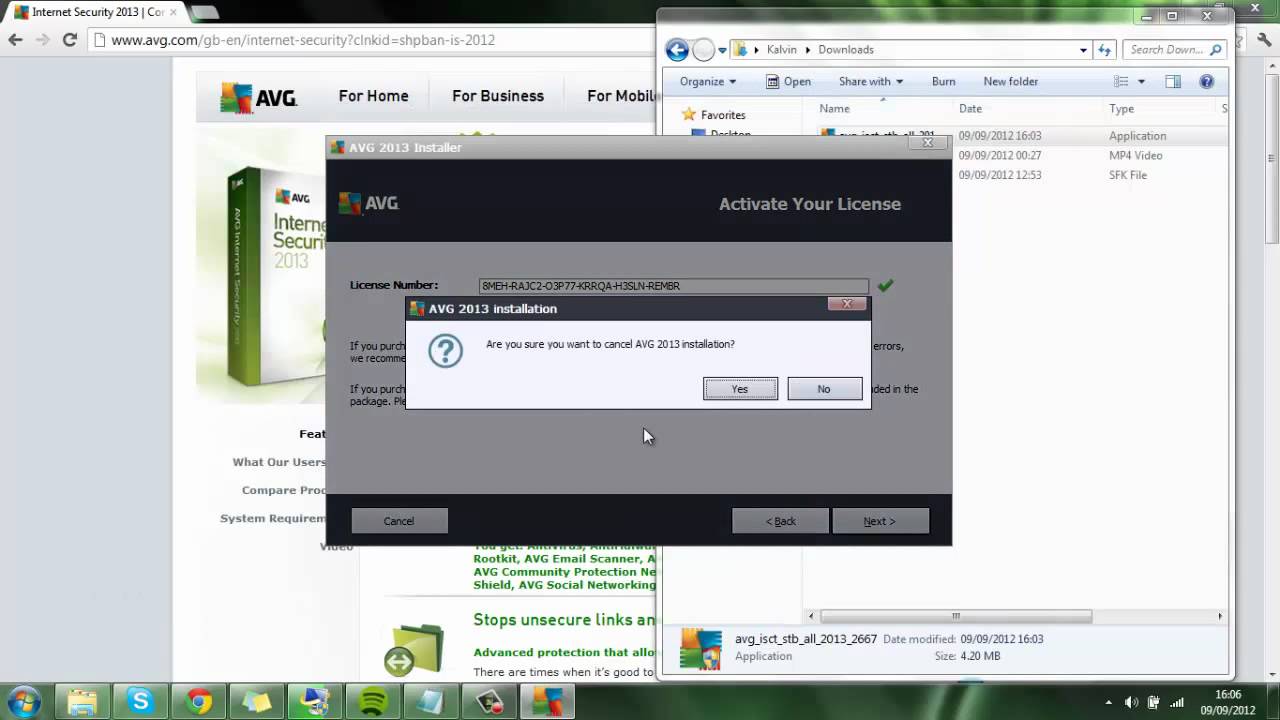Click the System Requirements link on AVG page
This screenshot has height=720, width=1280.
click(273, 518)
